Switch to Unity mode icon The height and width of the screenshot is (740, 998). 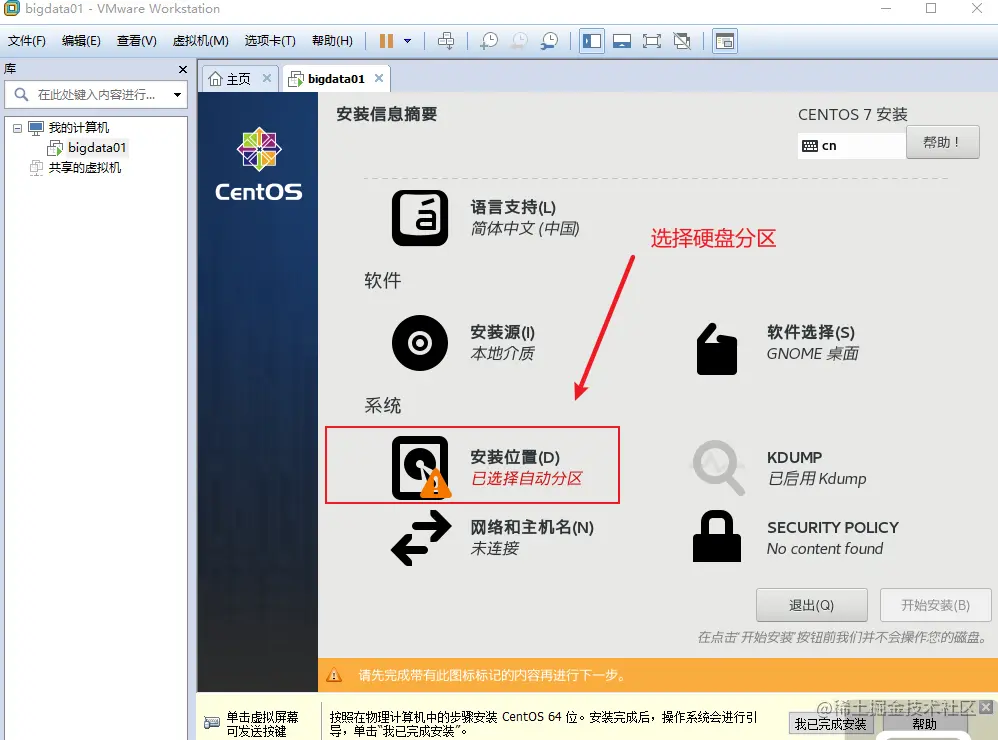coord(682,41)
